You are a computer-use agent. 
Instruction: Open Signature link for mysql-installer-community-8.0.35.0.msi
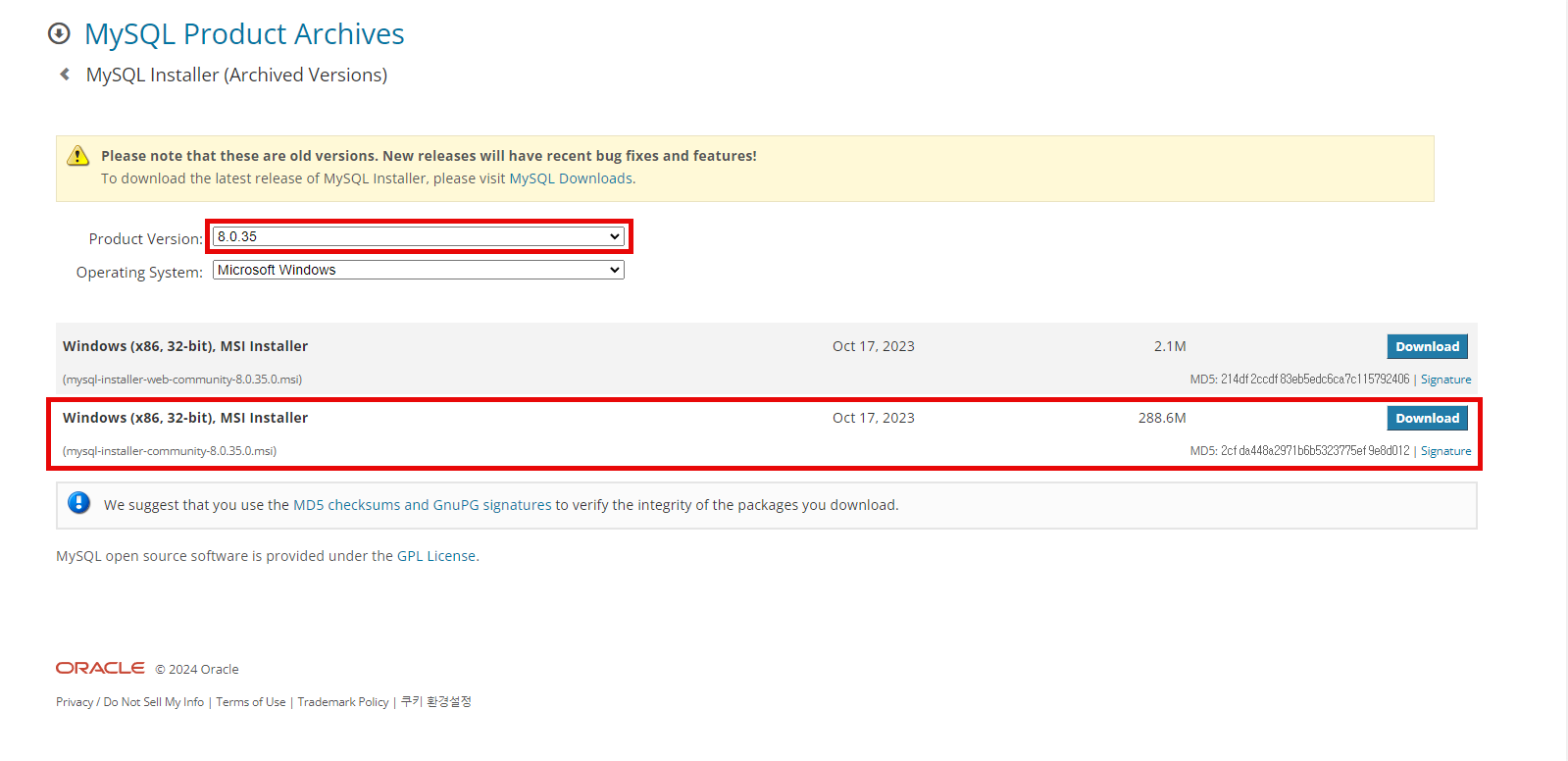pos(1445,451)
